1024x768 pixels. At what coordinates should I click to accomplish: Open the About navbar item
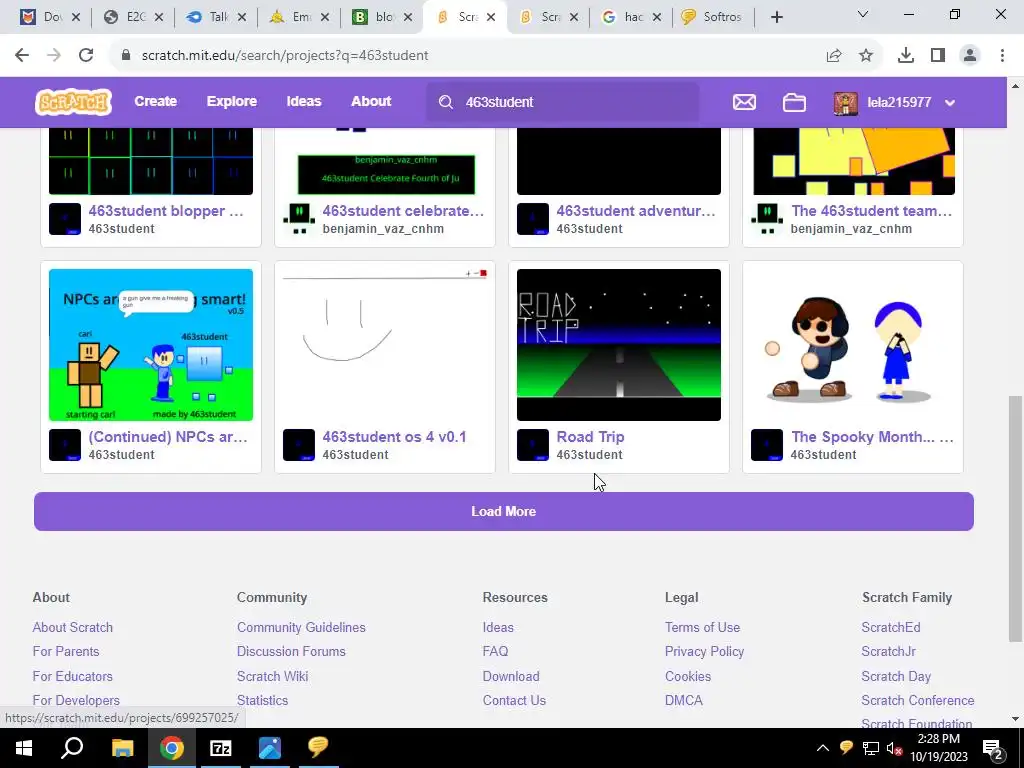coord(371,101)
